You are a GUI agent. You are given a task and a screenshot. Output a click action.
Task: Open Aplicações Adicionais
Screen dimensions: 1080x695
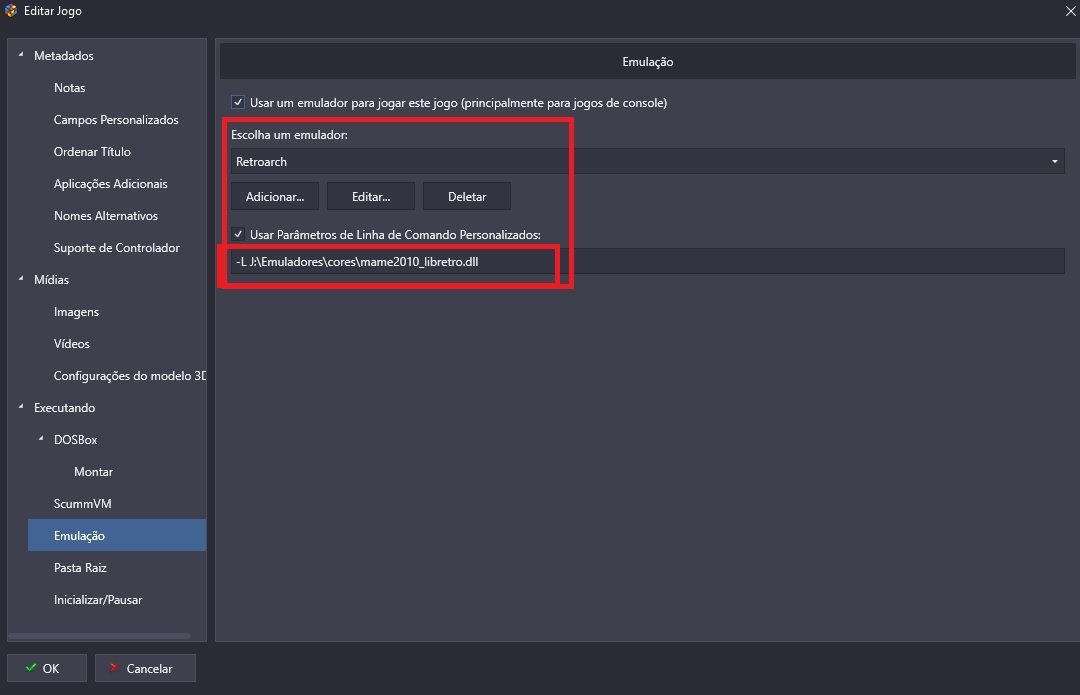tap(110, 184)
